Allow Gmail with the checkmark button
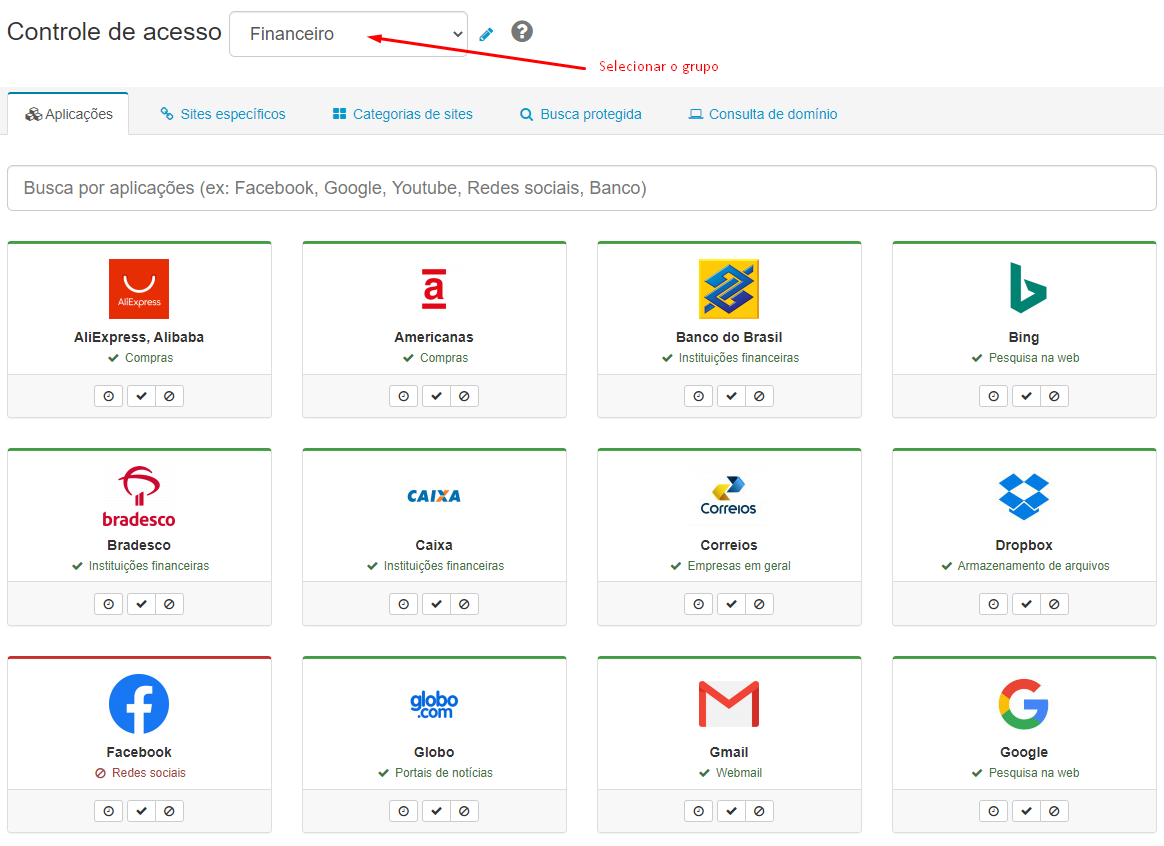Image resolution: width=1164 pixels, height=846 pixels. point(731,811)
